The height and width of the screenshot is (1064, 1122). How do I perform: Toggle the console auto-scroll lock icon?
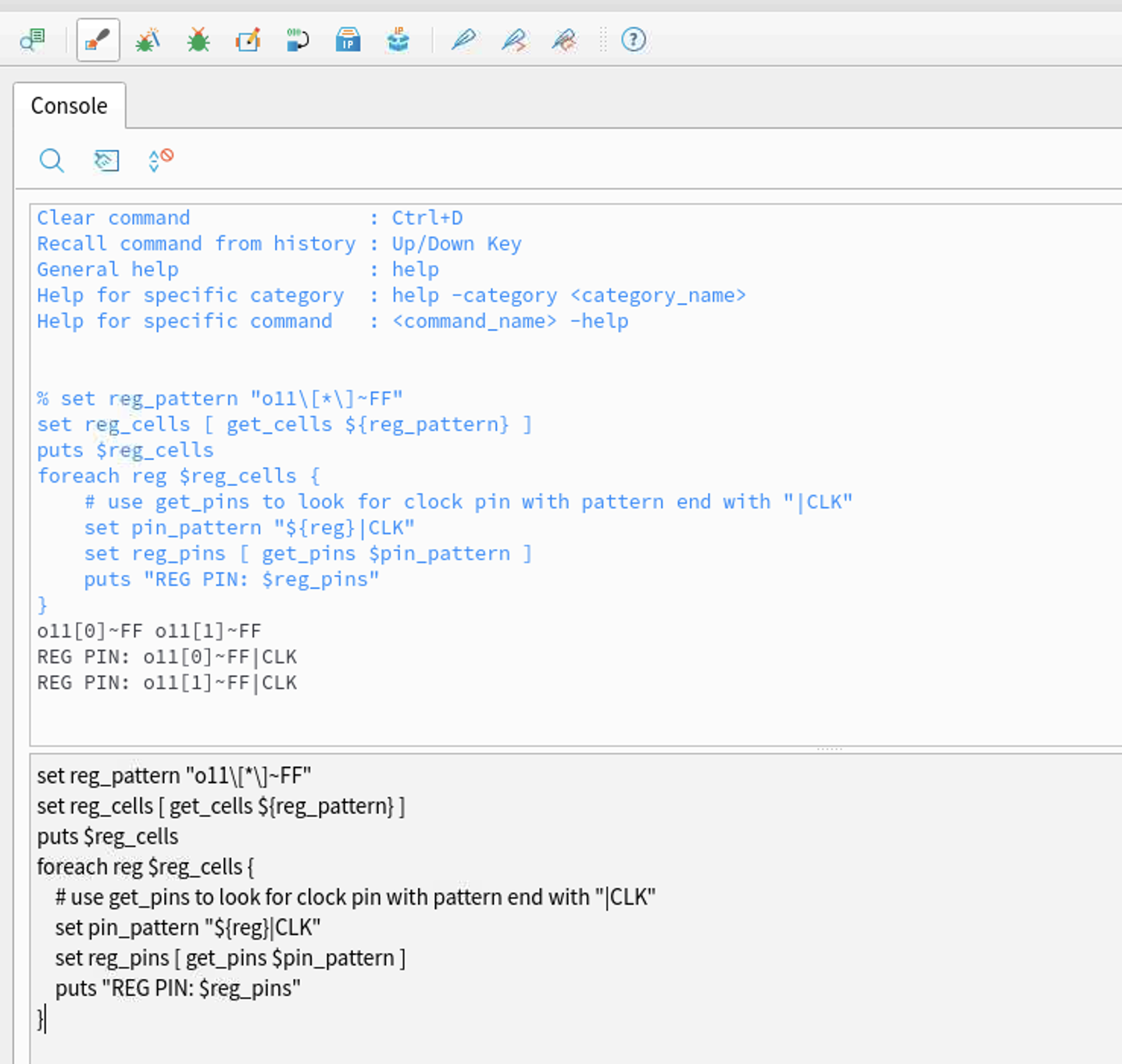coord(160,160)
